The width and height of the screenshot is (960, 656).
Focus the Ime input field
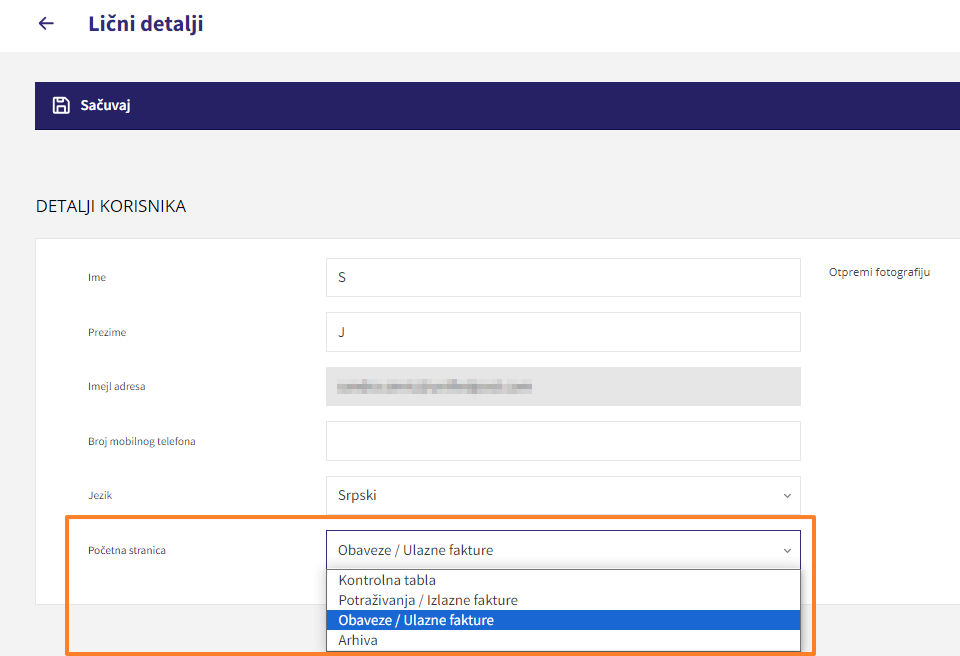[563, 277]
